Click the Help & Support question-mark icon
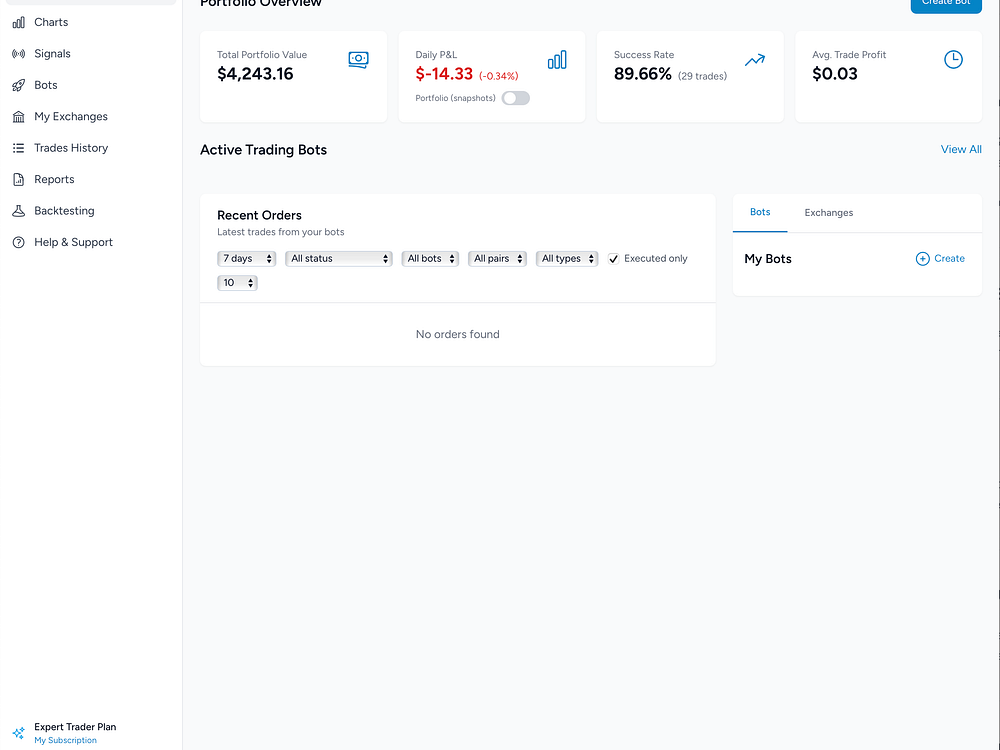This screenshot has width=1000, height=750. tap(18, 243)
